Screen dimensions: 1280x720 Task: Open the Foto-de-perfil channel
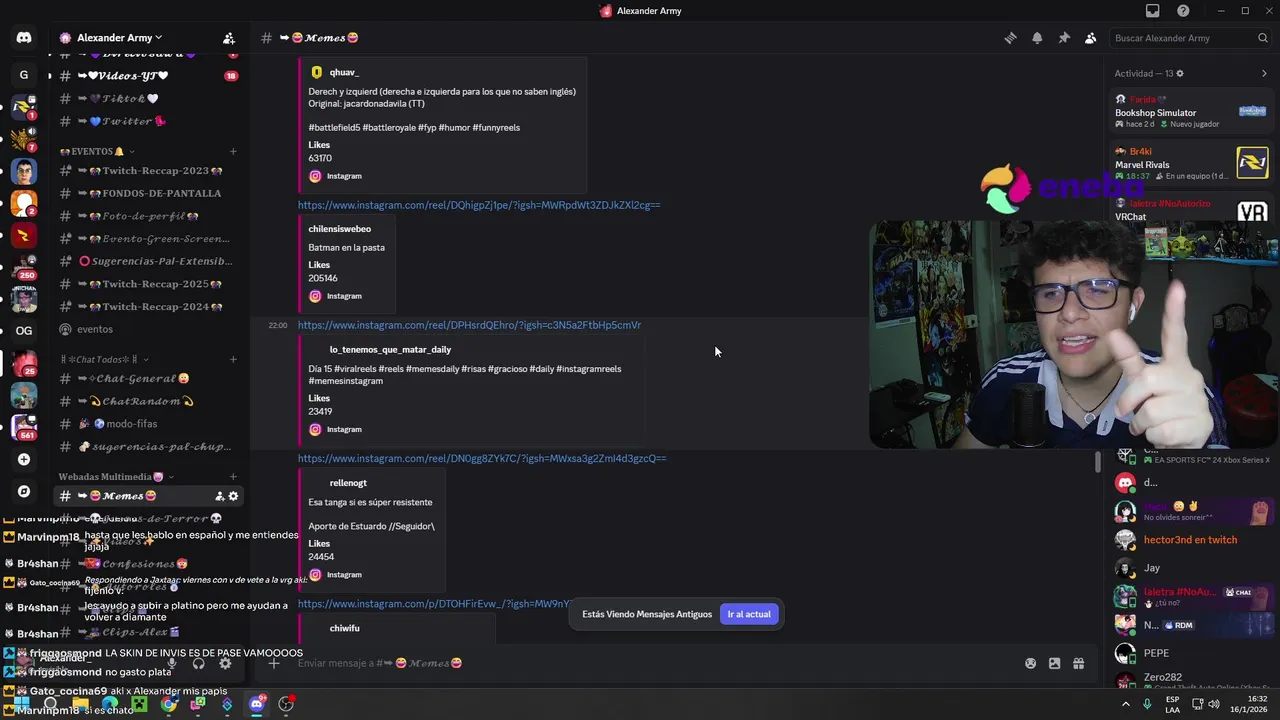tap(148, 216)
